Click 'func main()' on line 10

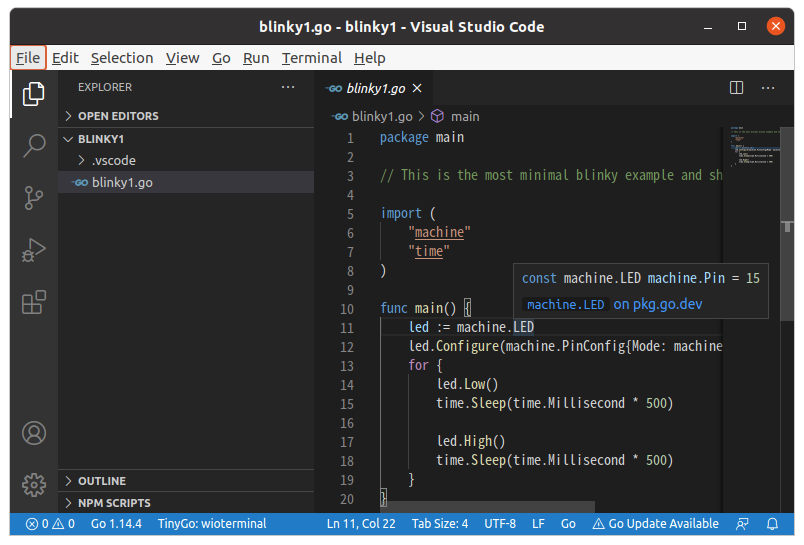point(418,308)
